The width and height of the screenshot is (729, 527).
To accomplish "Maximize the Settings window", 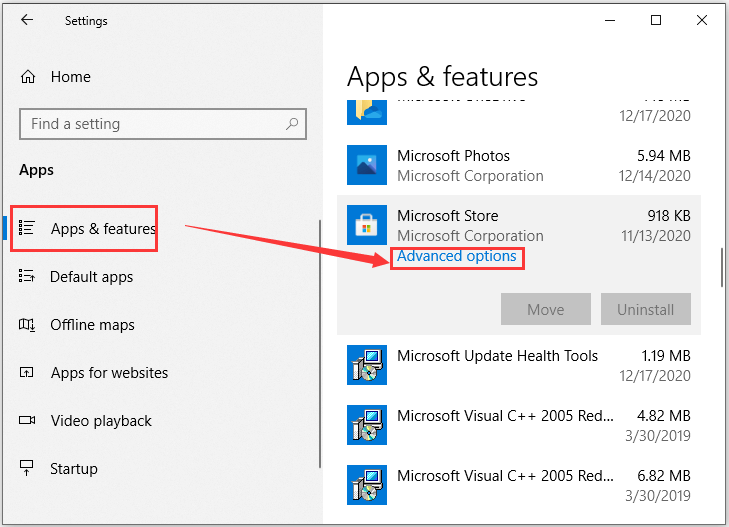I will (x=656, y=20).
